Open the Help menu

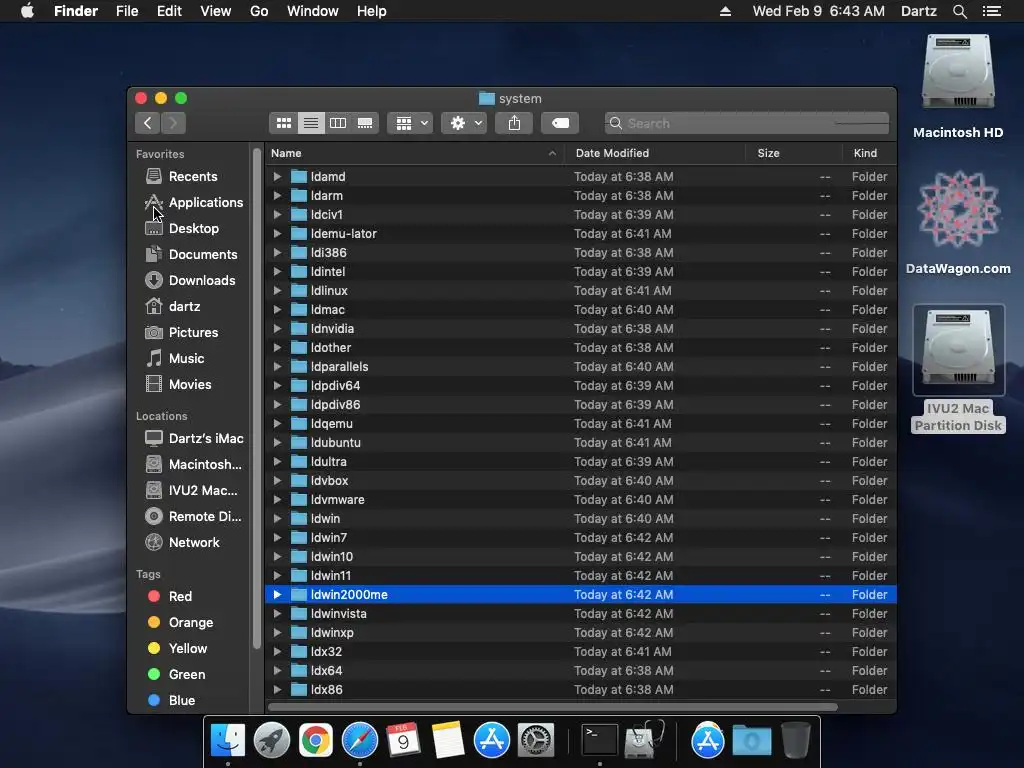[x=372, y=11]
